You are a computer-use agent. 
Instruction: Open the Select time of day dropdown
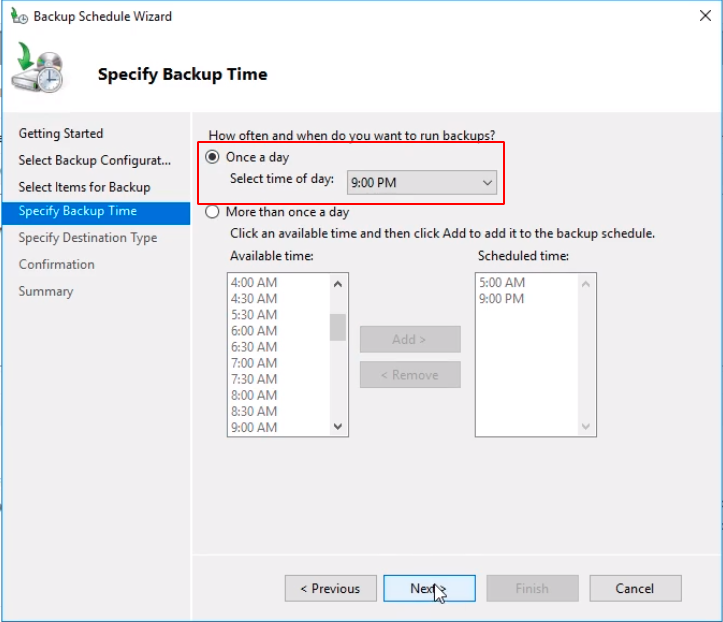[x=422, y=182]
